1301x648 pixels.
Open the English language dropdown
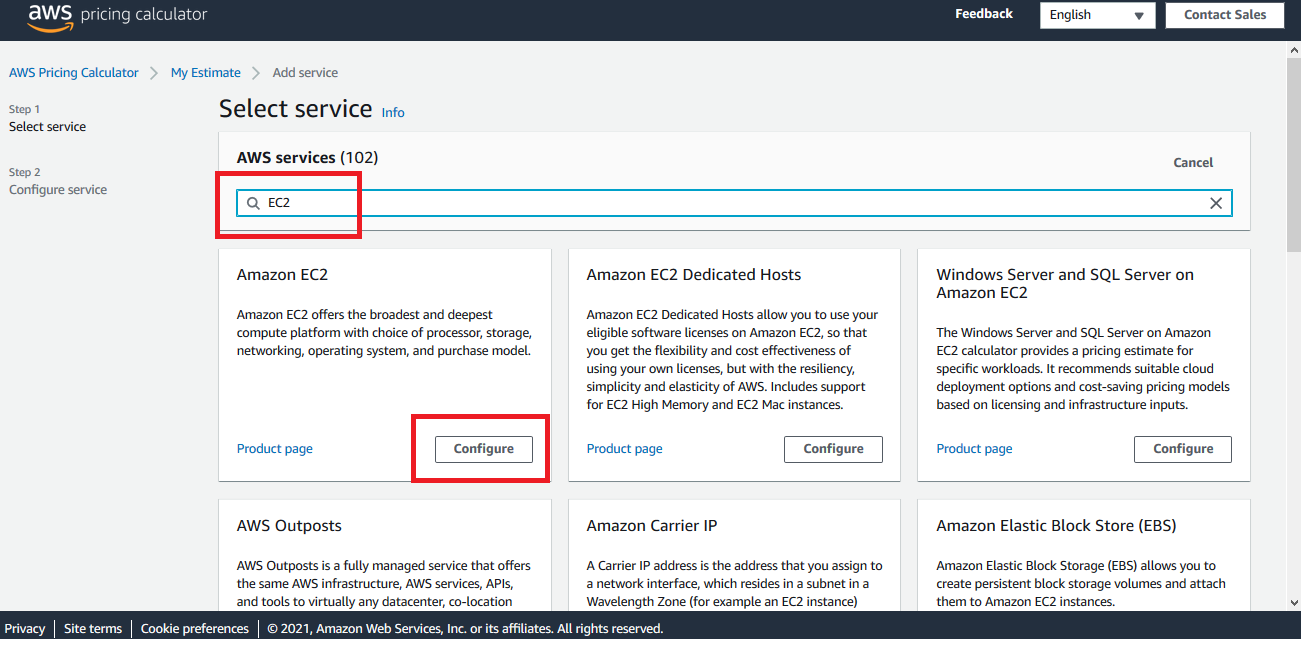pos(1097,15)
